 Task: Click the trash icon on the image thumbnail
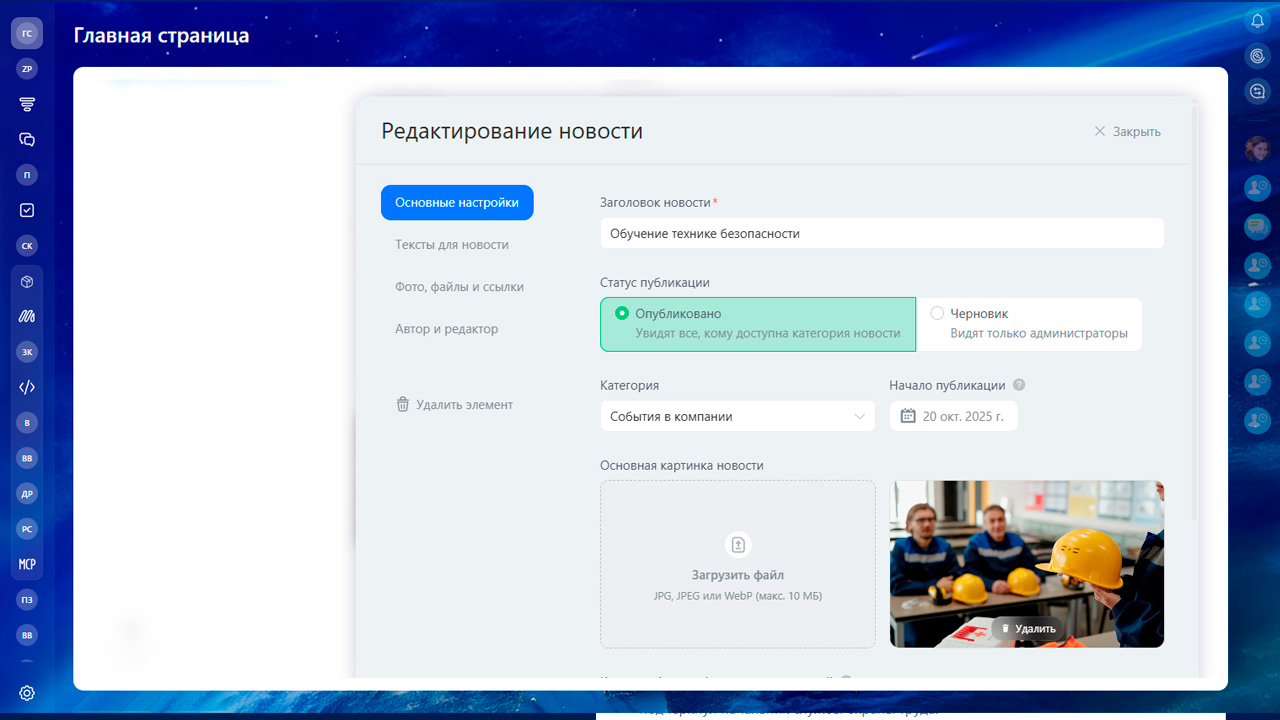point(1005,629)
